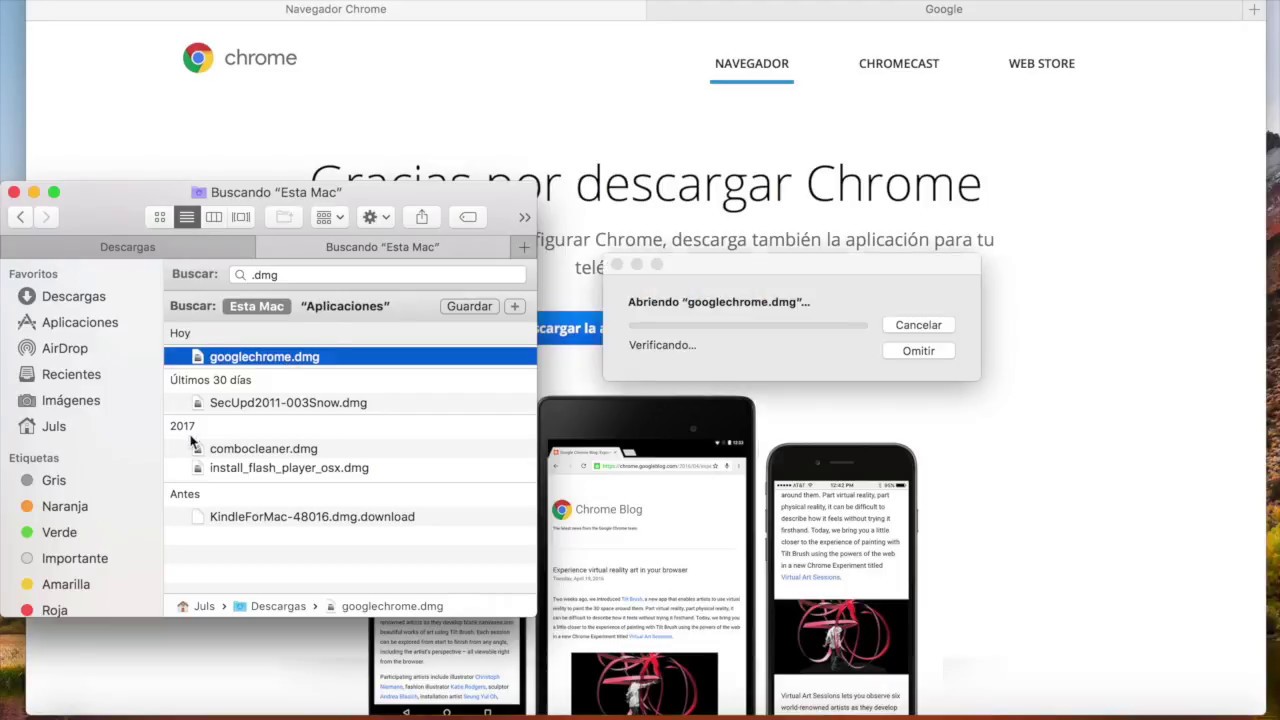Open Aplicaciones in the Finder sidebar
The width and height of the screenshot is (1280, 720).
tap(80, 322)
